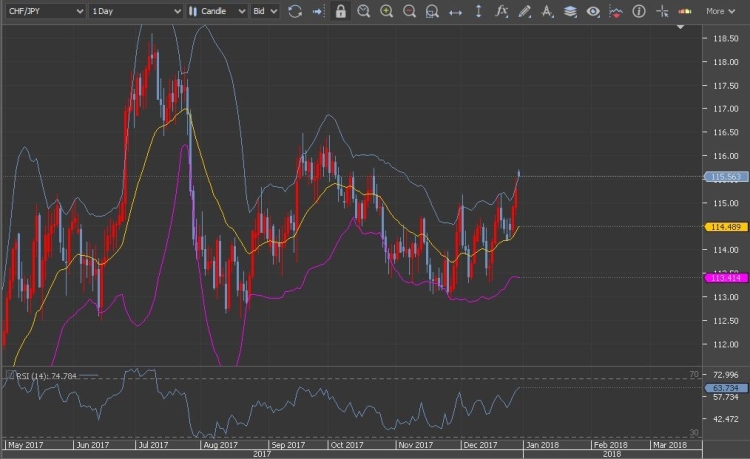Click the zoom in magnifier
The height and width of the screenshot is (459, 750).
pyautogui.click(x=387, y=12)
